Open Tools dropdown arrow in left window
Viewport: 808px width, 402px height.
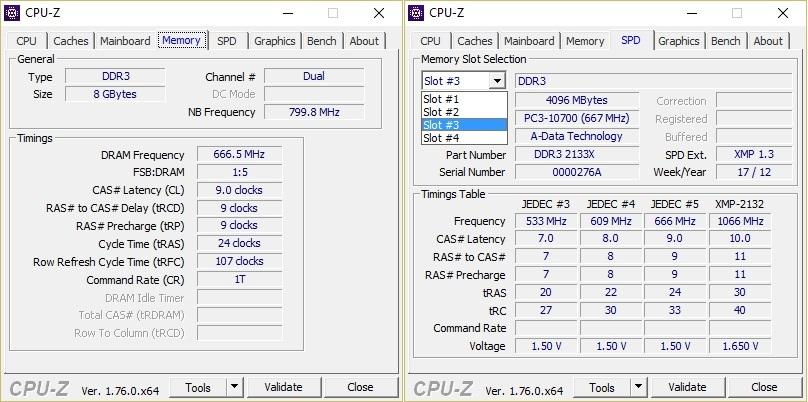tap(234, 387)
